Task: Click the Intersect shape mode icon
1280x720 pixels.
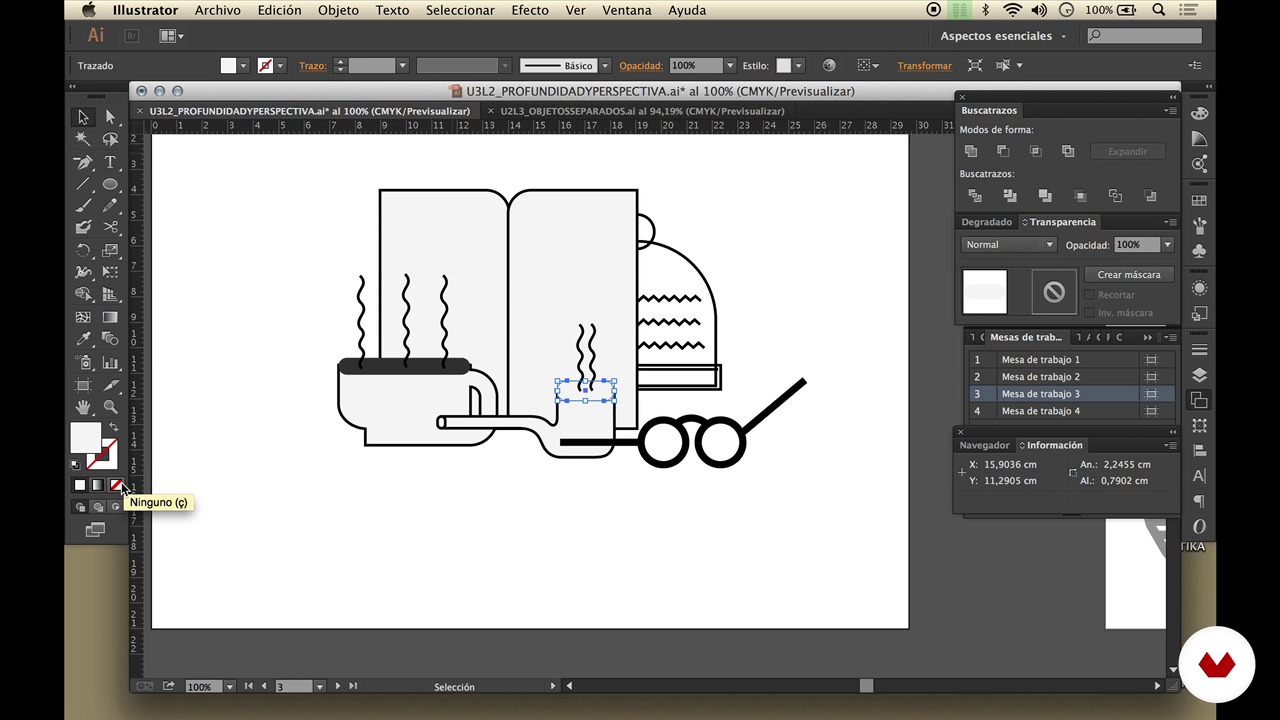Action: coord(1035,151)
